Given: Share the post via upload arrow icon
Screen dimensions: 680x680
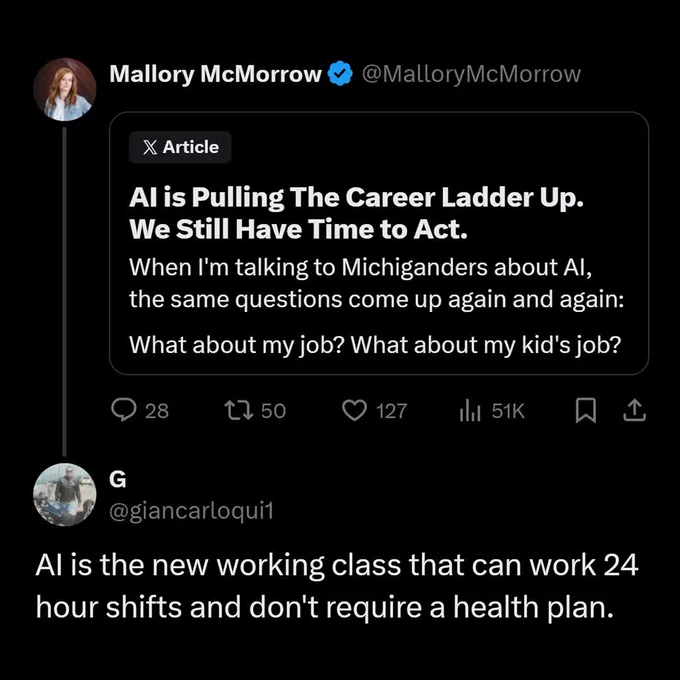Looking at the screenshot, I should (x=634, y=410).
